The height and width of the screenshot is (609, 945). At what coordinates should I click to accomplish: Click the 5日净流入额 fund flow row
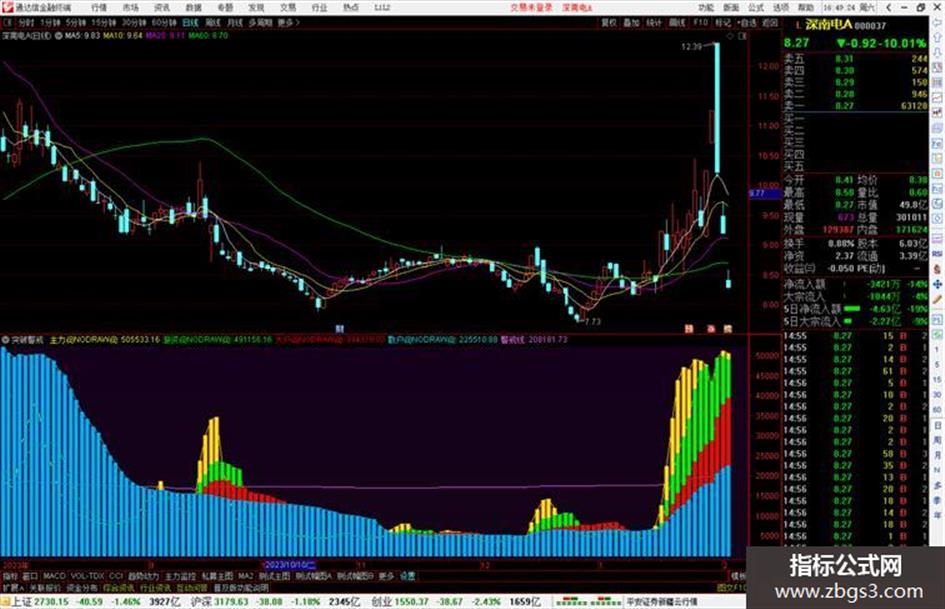tap(855, 309)
